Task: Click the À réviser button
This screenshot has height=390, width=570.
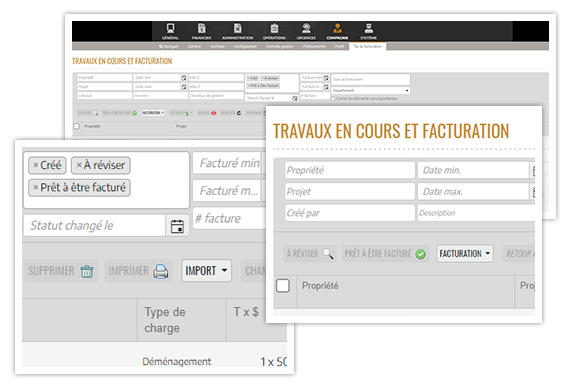Action: [x=310, y=253]
